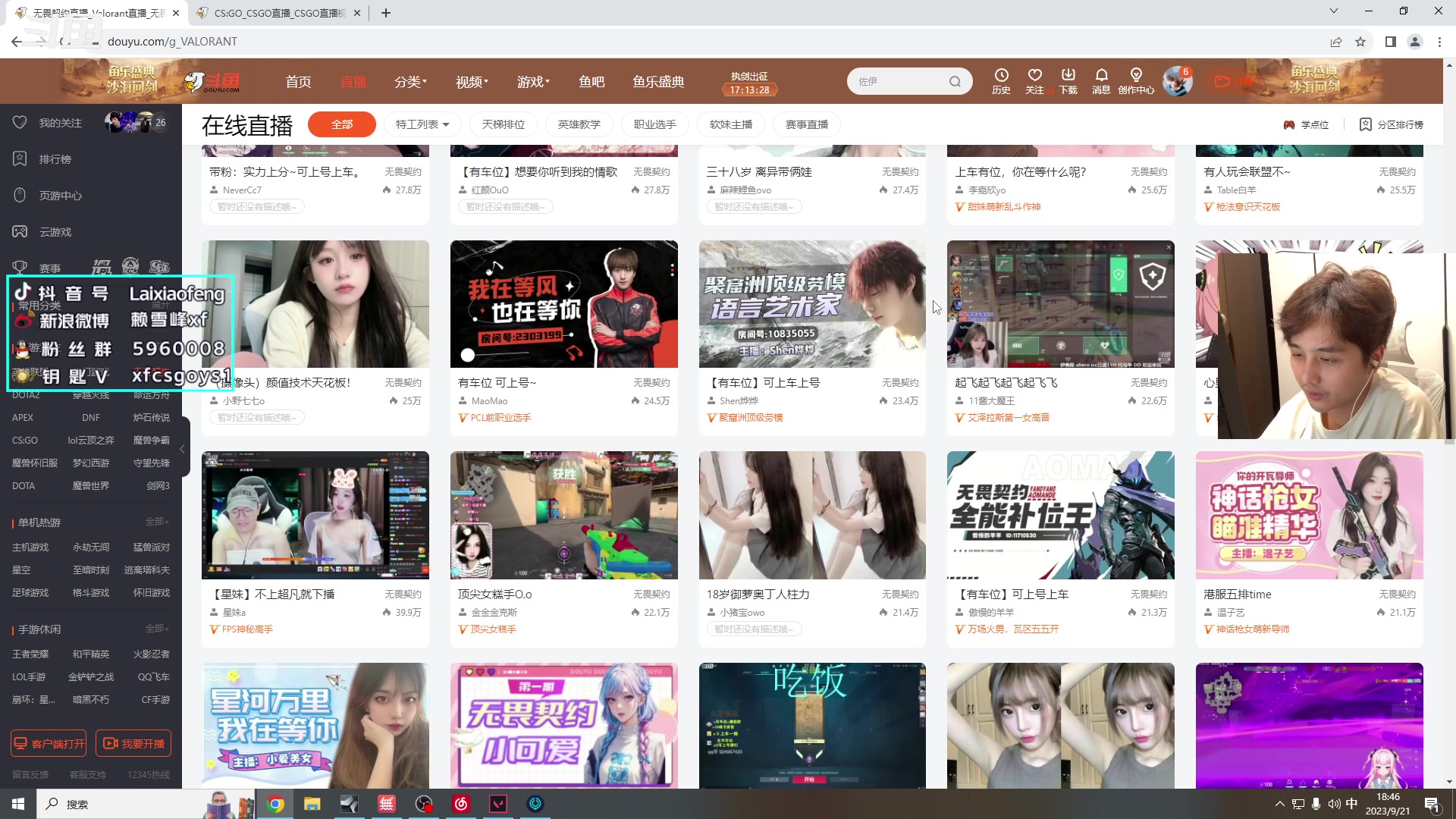Open 分区排行榜 ranking icon link
Image resolution: width=1456 pixels, height=819 pixels.
click(1391, 124)
